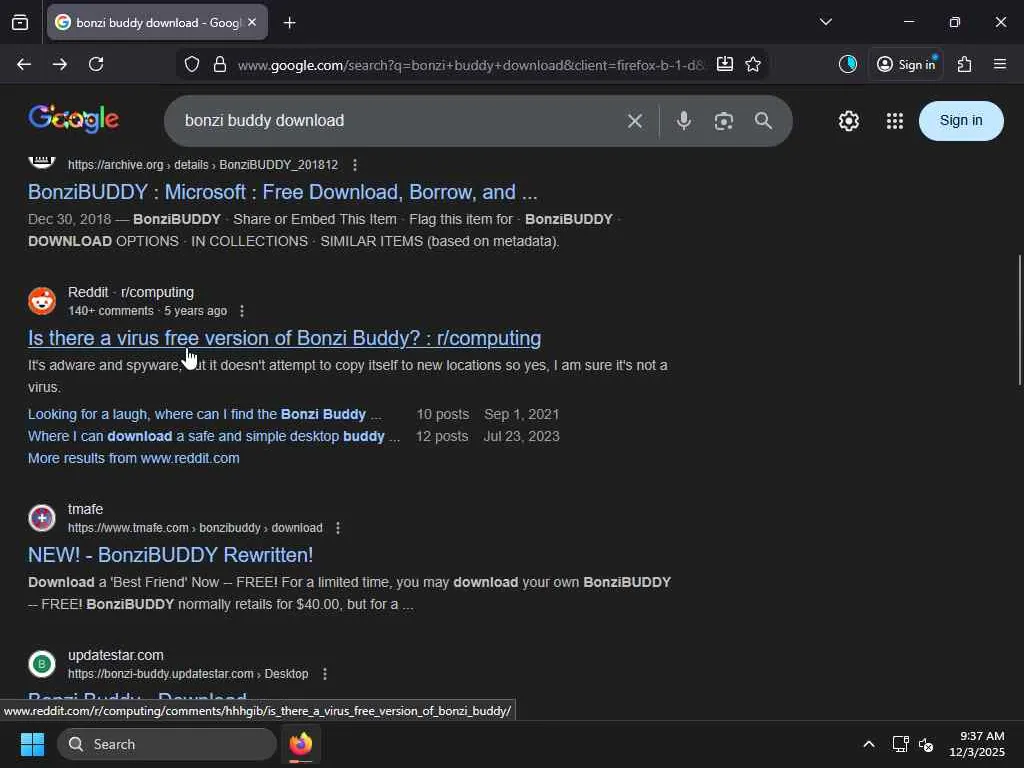Open network status tray icon
Viewport: 1024px width, 768px height.
(901, 744)
